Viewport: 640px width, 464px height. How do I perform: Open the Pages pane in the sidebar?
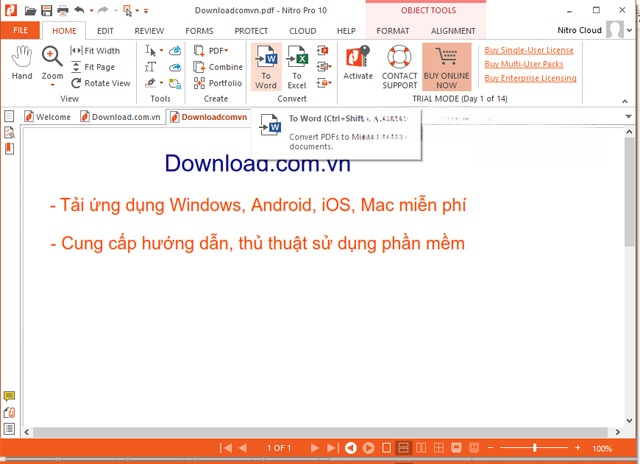click(9, 116)
